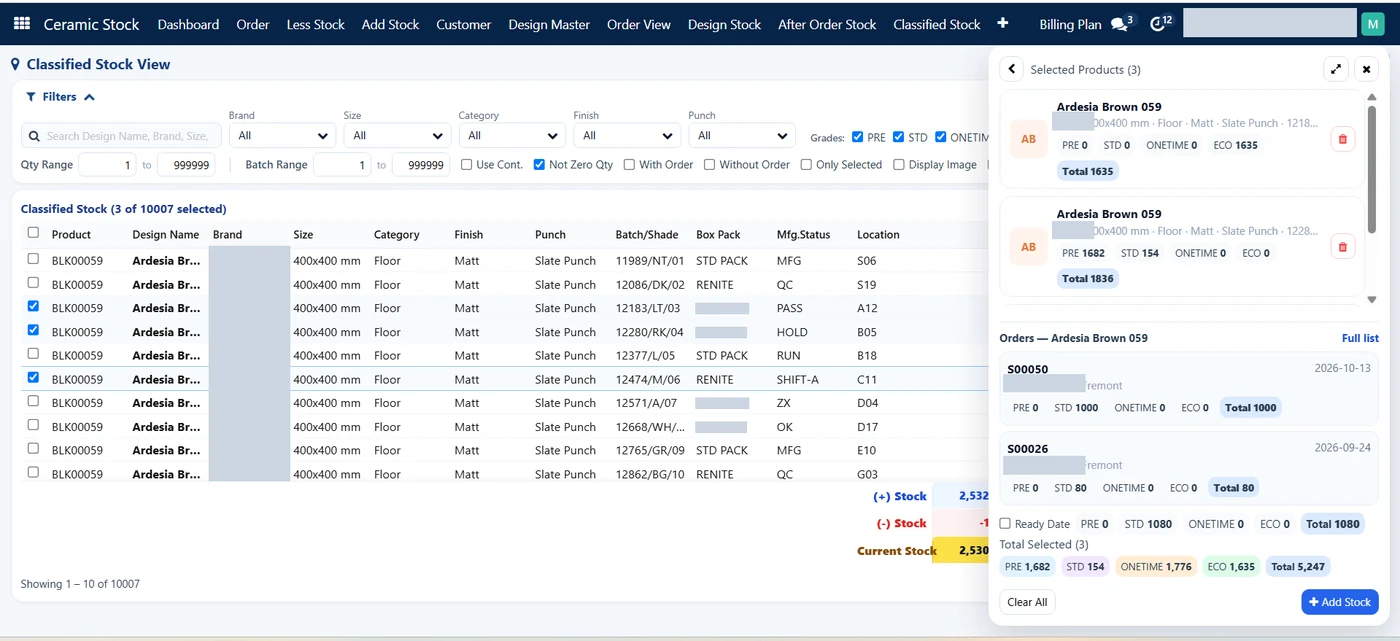Sort by the Batch/Shade column header
Viewport: 1400px width, 641px height.
tap(646, 235)
